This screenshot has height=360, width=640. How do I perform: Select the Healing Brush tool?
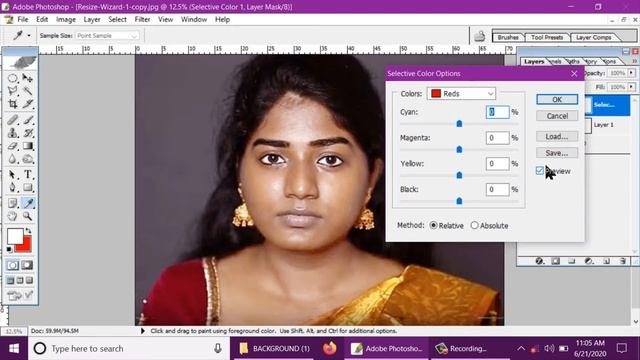pos(13,120)
